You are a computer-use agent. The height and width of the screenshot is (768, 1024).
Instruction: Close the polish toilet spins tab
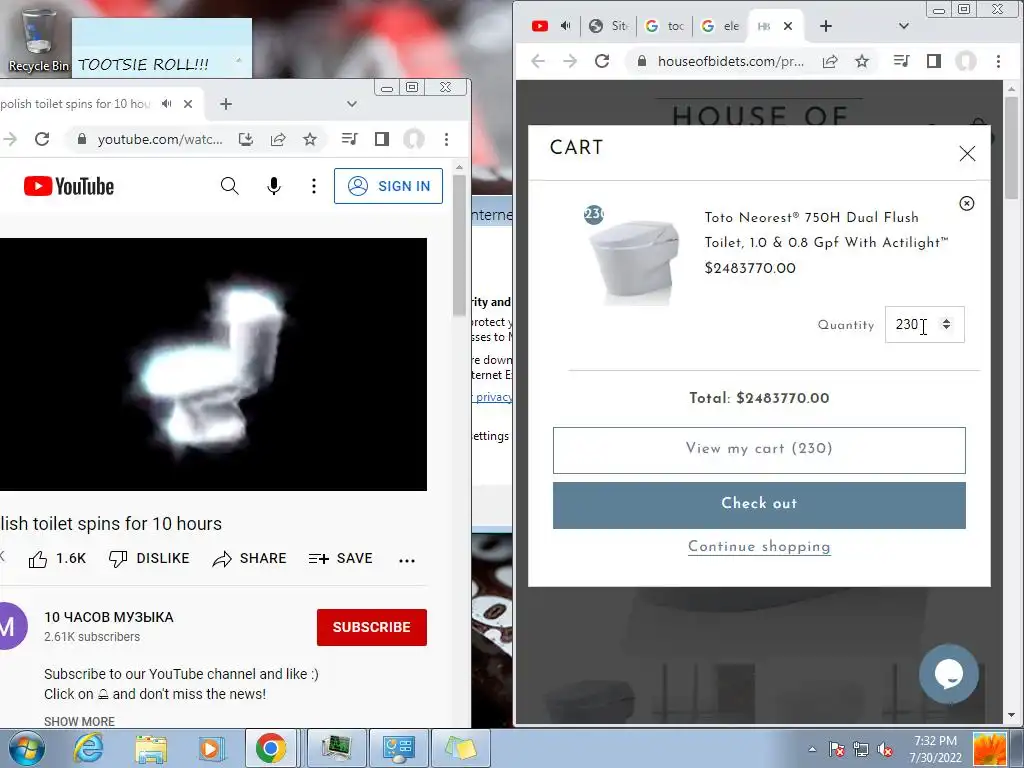click(x=188, y=104)
